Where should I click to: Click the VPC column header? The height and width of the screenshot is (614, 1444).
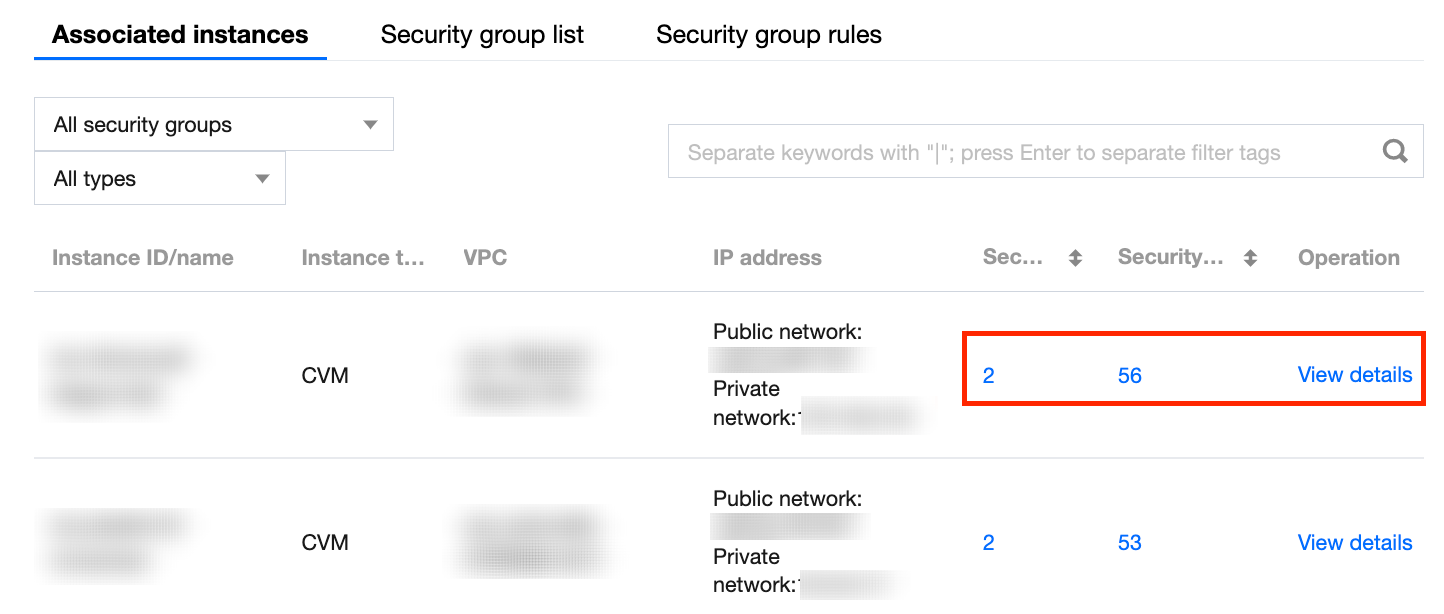485,258
